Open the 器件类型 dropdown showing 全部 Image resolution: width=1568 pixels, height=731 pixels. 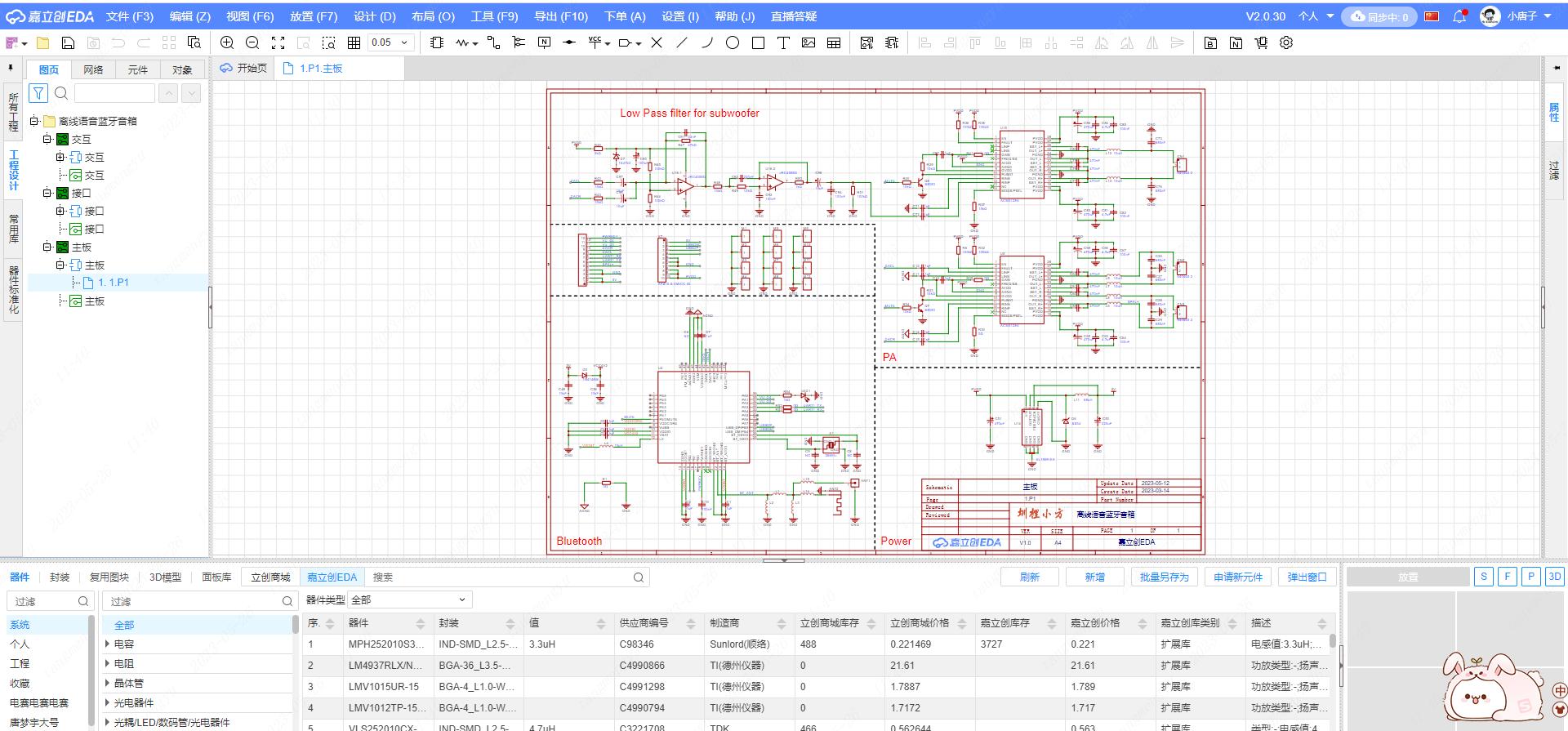[410, 600]
